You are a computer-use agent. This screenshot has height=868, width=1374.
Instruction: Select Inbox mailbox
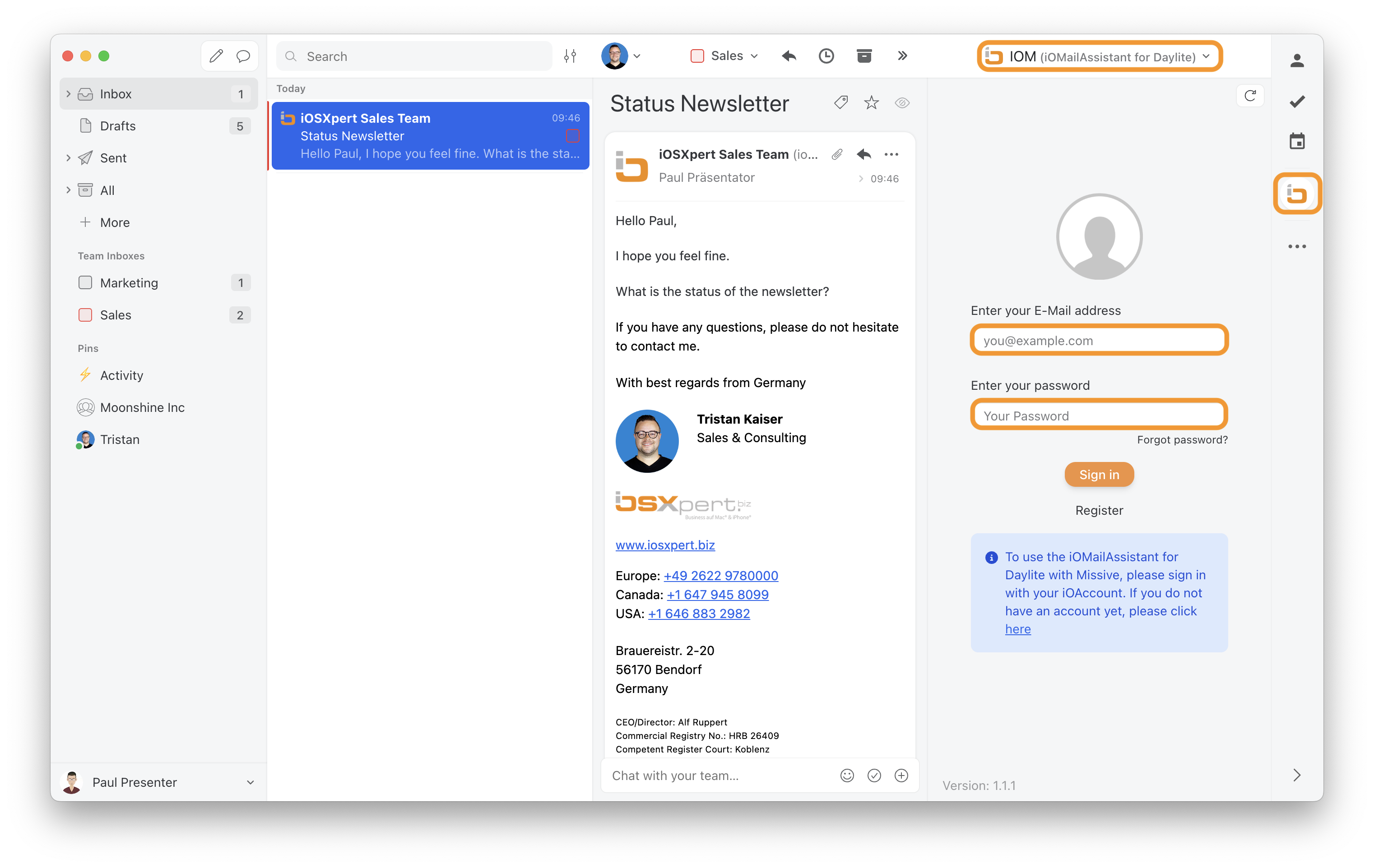coord(158,93)
